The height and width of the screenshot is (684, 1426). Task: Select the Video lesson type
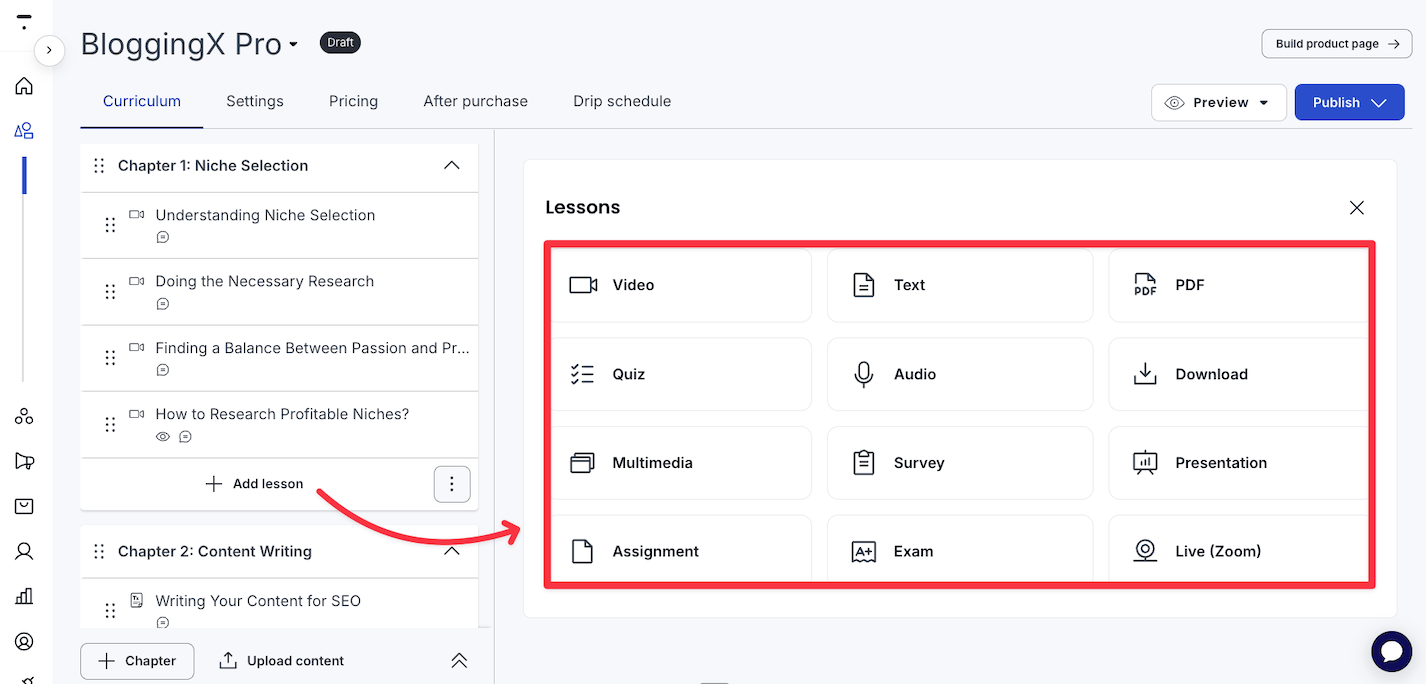(x=680, y=285)
